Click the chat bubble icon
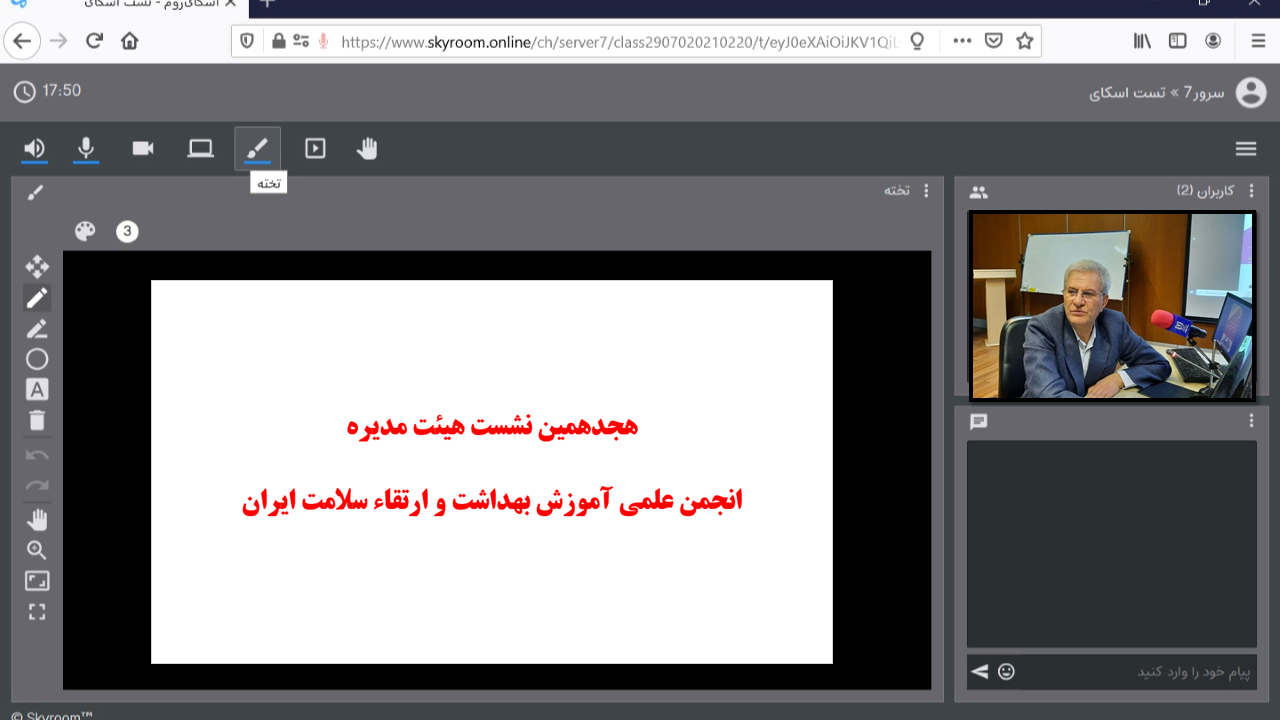 pyautogui.click(x=979, y=422)
